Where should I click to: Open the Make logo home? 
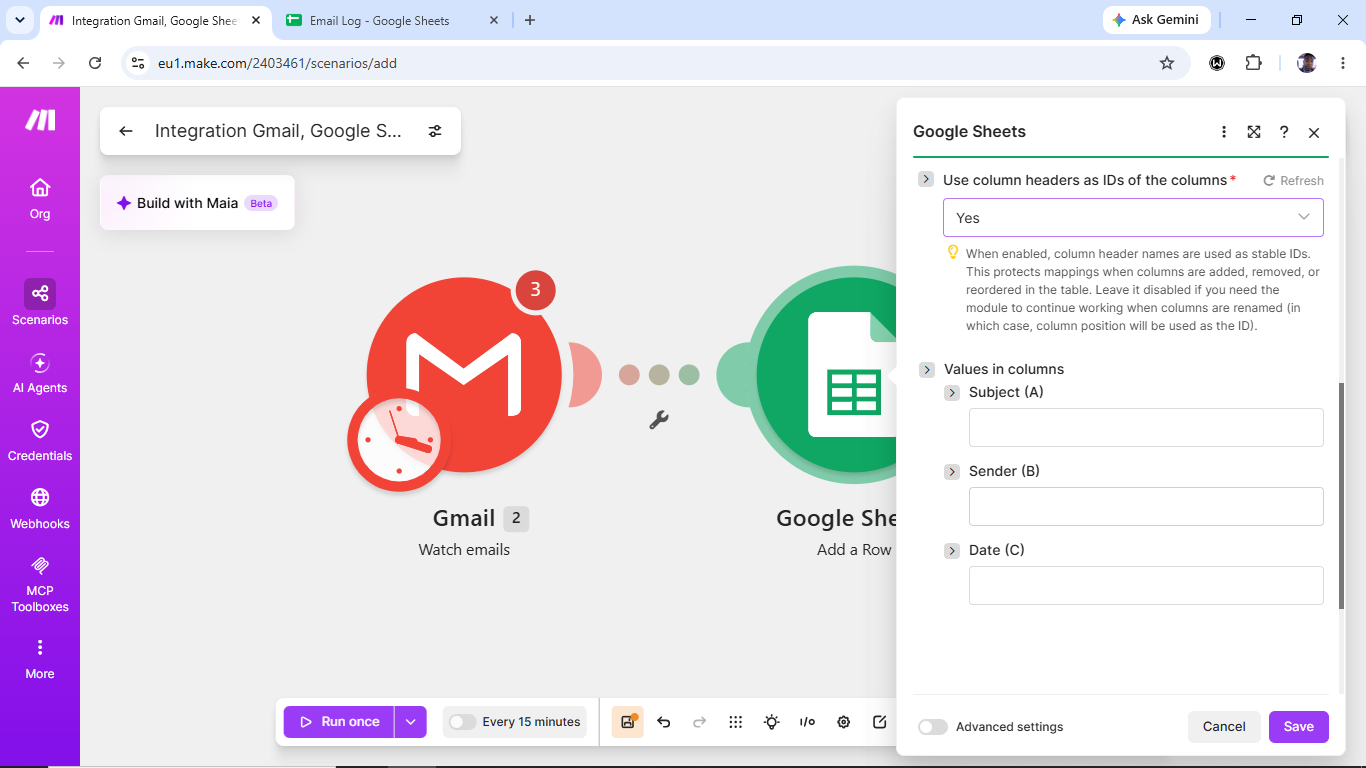40,120
